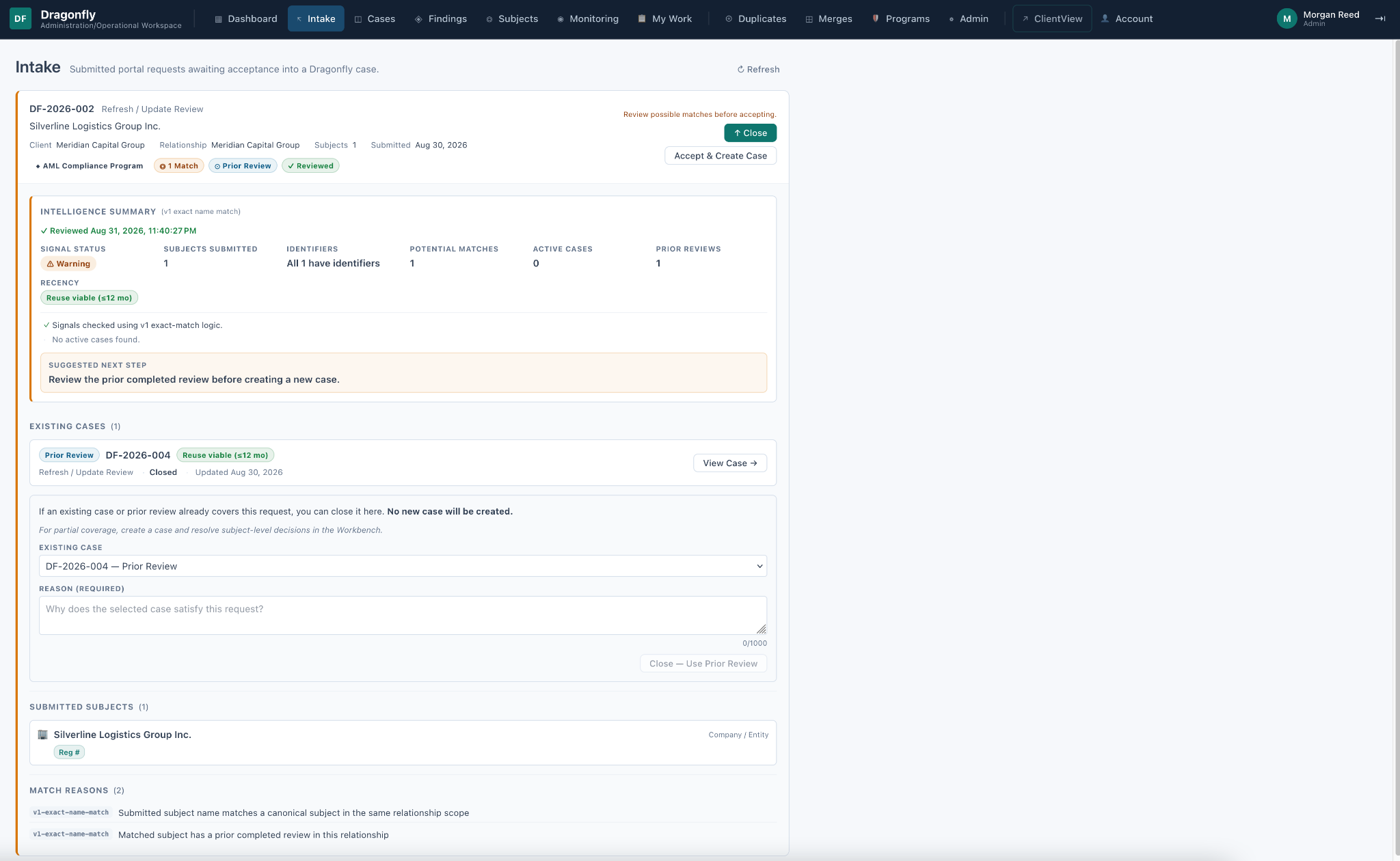Image resolution: width=1400 pixels, height=861 pixels.
Task: Click the Silverline Logistics Group Inc. subject name
Action: [x=122, y=735]
